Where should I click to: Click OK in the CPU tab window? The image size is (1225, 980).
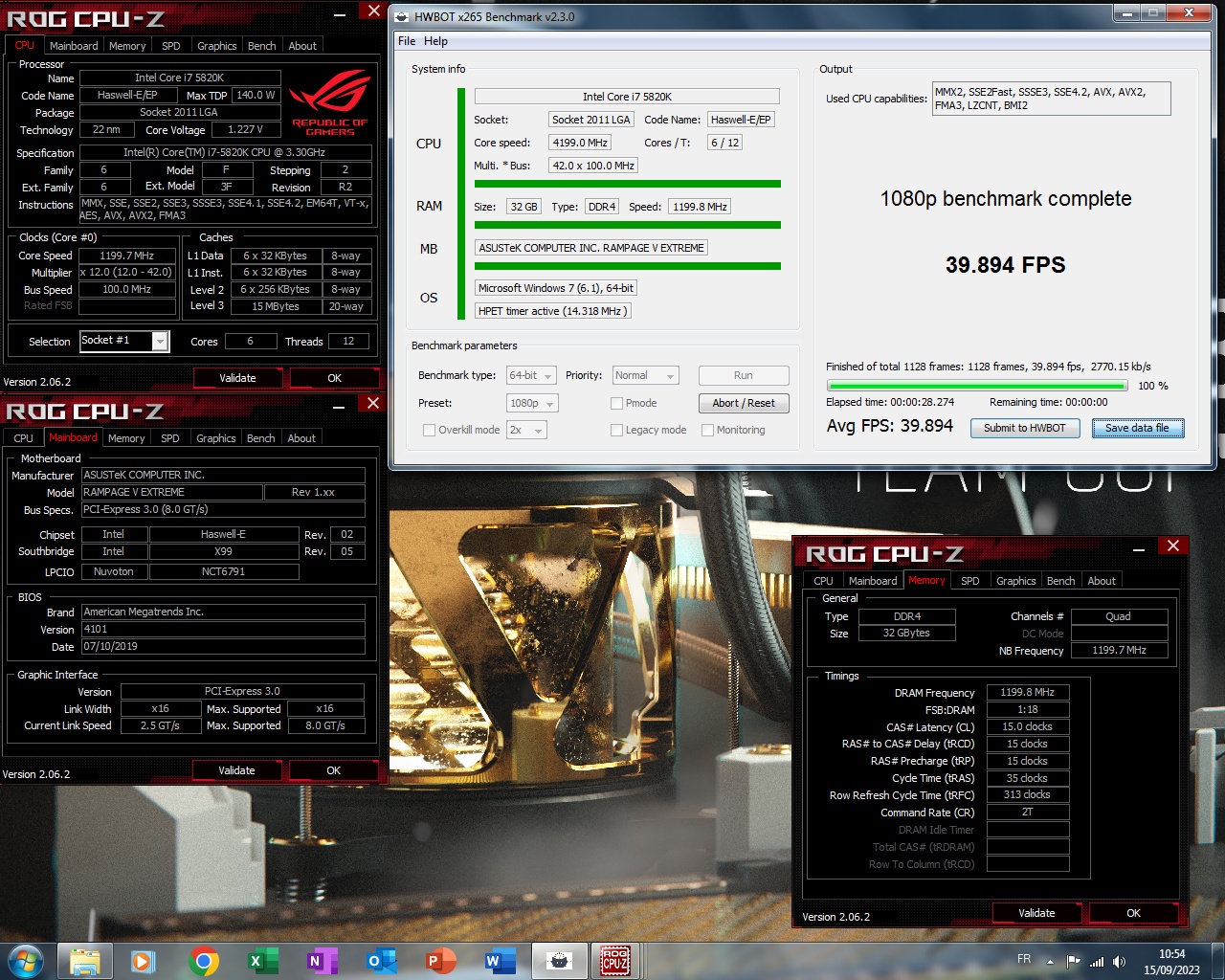point(334,378)
